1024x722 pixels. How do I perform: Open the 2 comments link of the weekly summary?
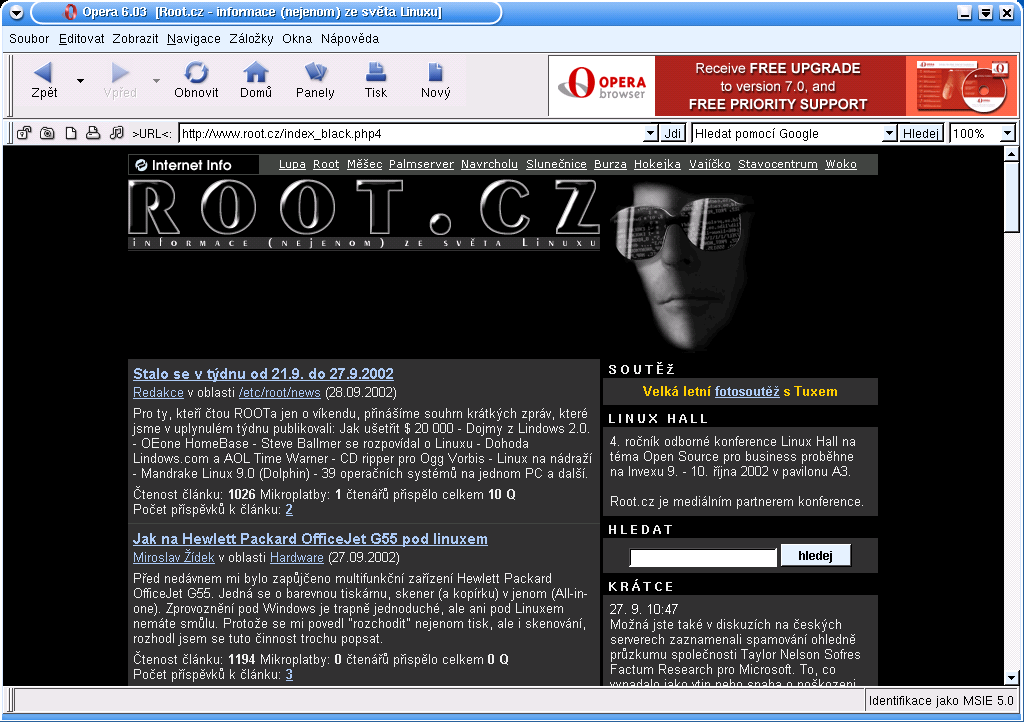point(289,510)
